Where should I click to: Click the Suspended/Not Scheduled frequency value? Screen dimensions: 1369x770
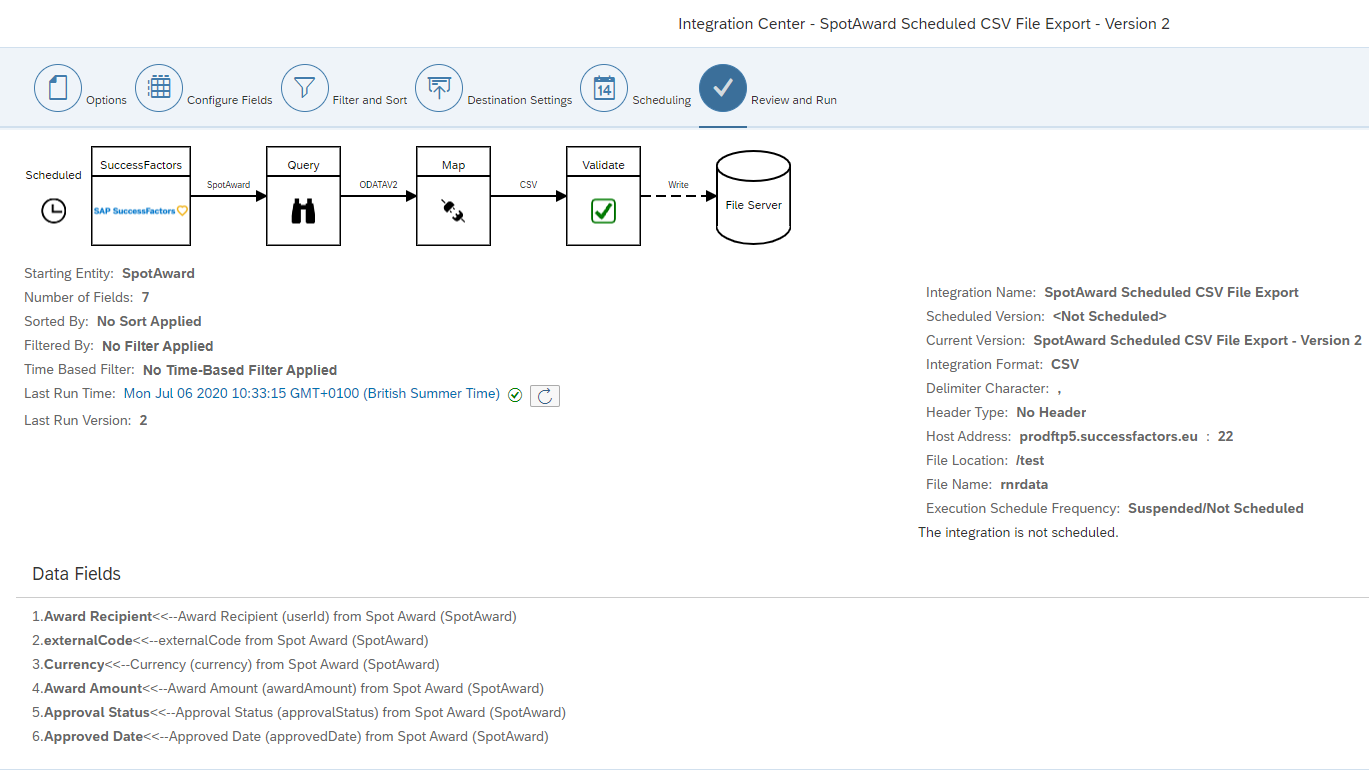[1216, 508]
